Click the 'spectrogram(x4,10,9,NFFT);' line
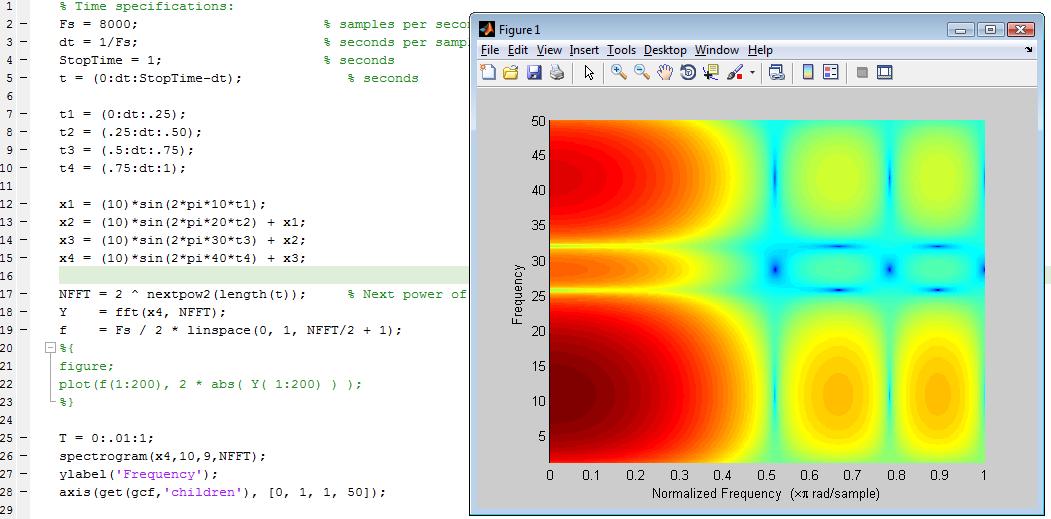 pyautogui.click(x=162, y=456)
